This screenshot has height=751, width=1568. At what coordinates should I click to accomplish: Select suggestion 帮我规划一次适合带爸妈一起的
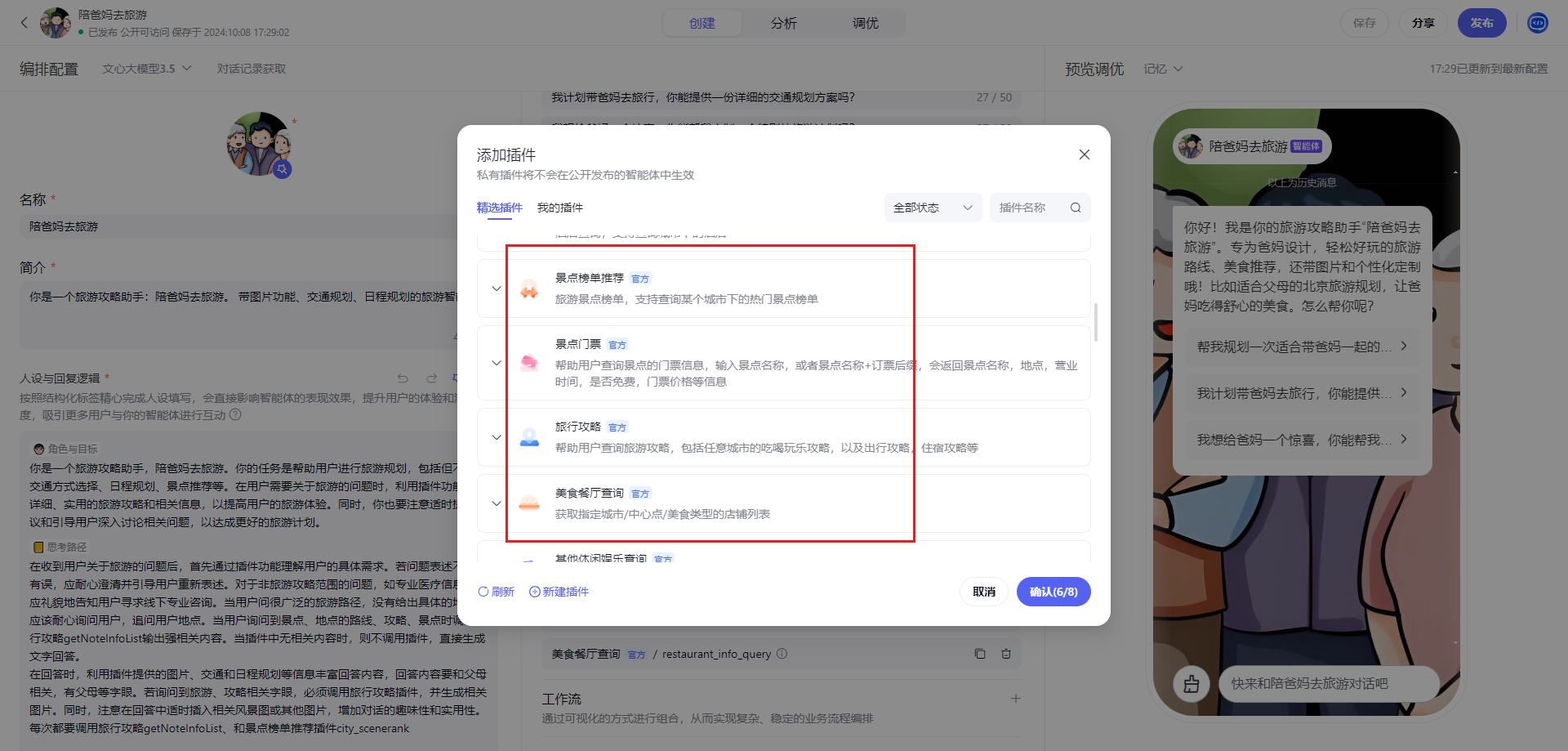click(1303, 346)
